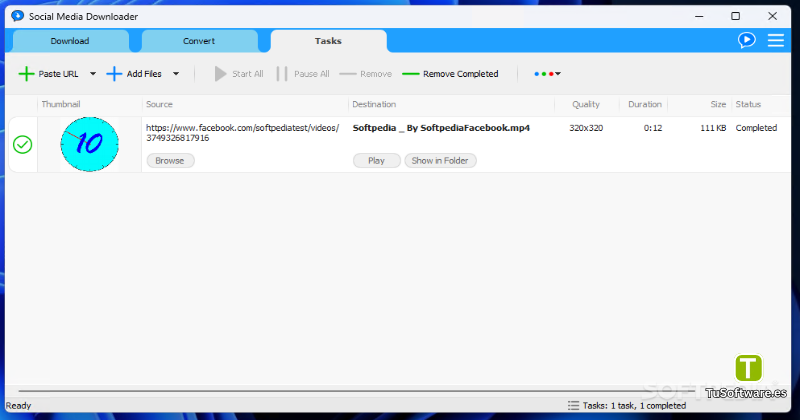Click the Destination column header

(x=374, y=104)
